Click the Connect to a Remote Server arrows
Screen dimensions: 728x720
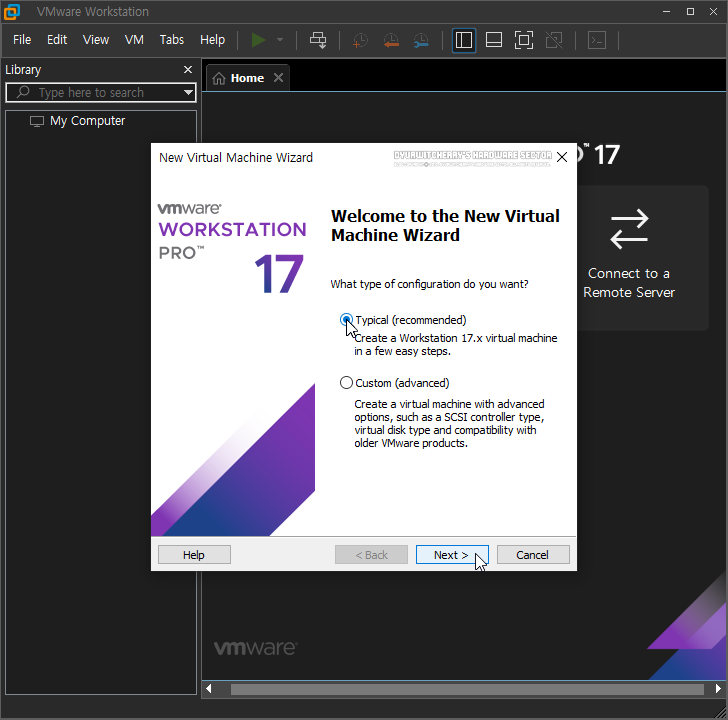coord(629,229)
